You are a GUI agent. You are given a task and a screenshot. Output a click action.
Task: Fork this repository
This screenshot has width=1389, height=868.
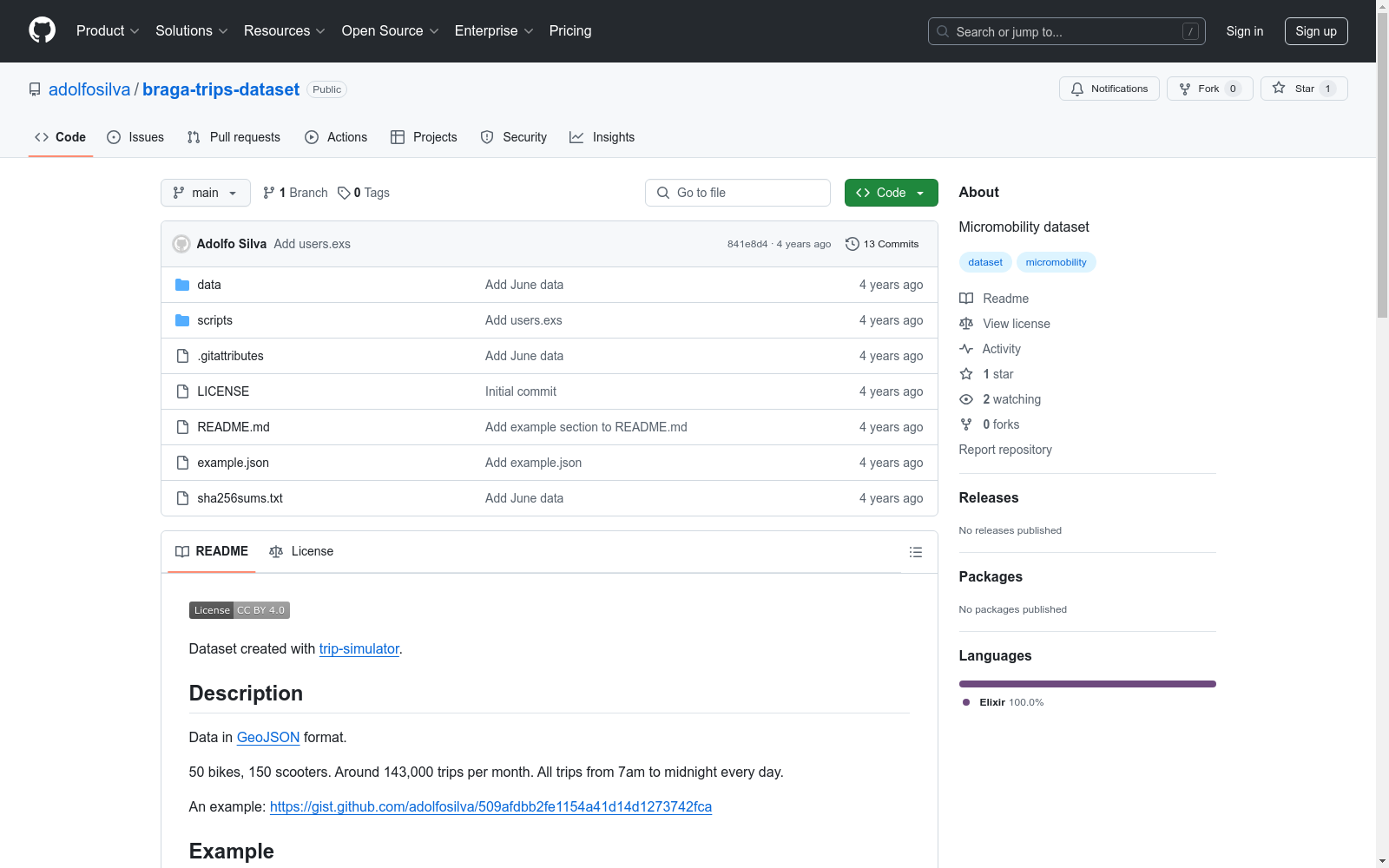1209,89
